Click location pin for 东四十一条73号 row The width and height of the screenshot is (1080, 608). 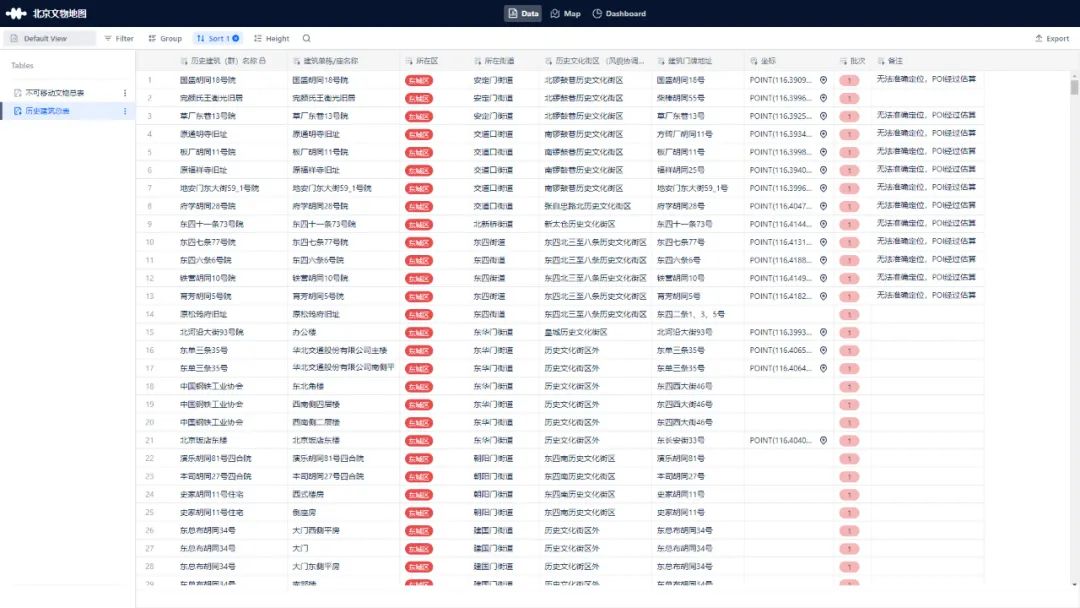(x=823, y=224)
